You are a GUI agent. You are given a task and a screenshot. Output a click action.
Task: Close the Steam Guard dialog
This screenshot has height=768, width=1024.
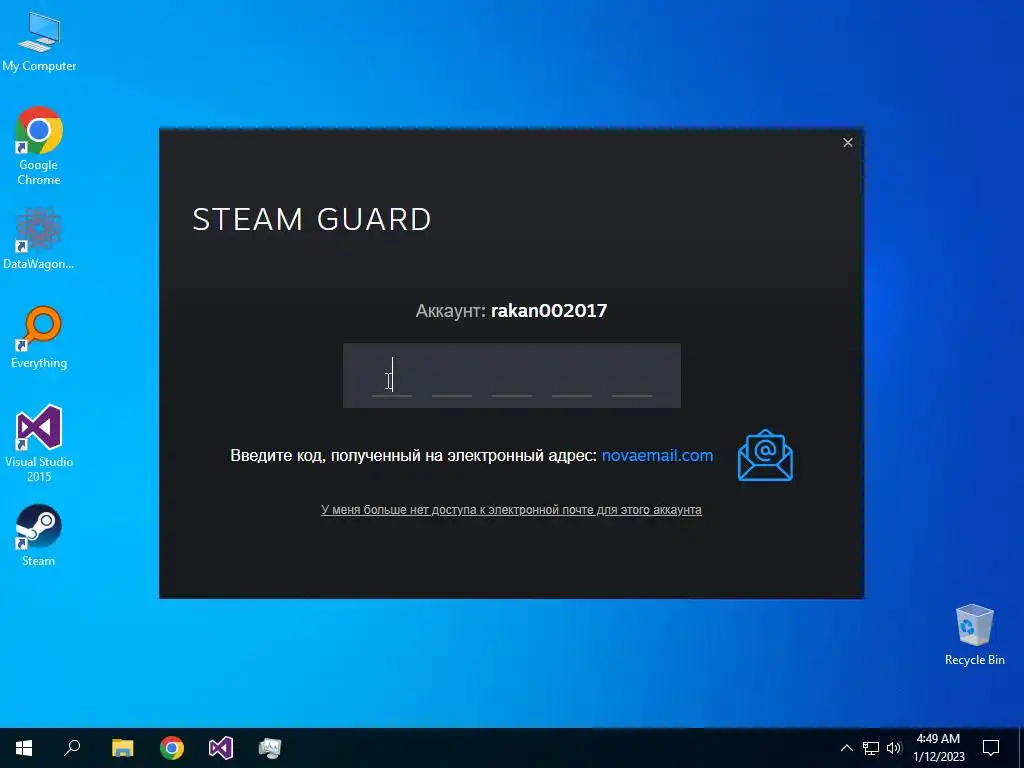[x=848, y=142]
